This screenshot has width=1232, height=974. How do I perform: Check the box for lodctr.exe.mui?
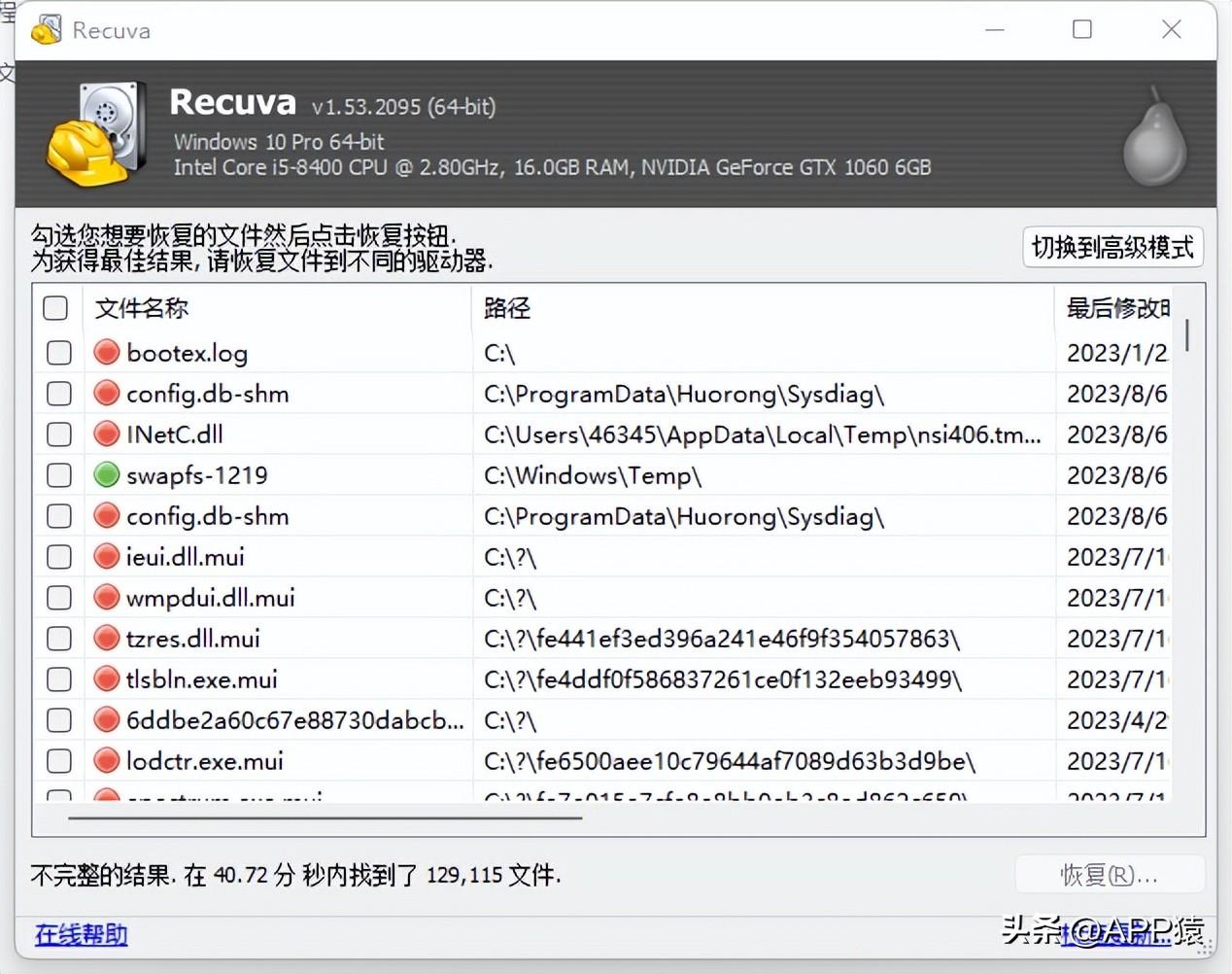pyautogui.click(x=59, y=760)
